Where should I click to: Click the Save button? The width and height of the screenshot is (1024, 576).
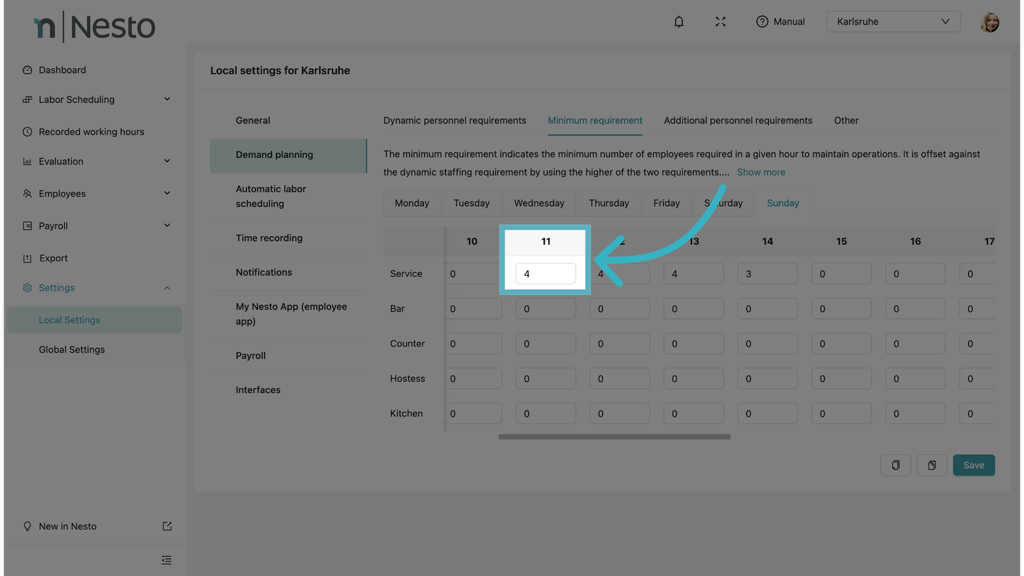click(973, 465)
